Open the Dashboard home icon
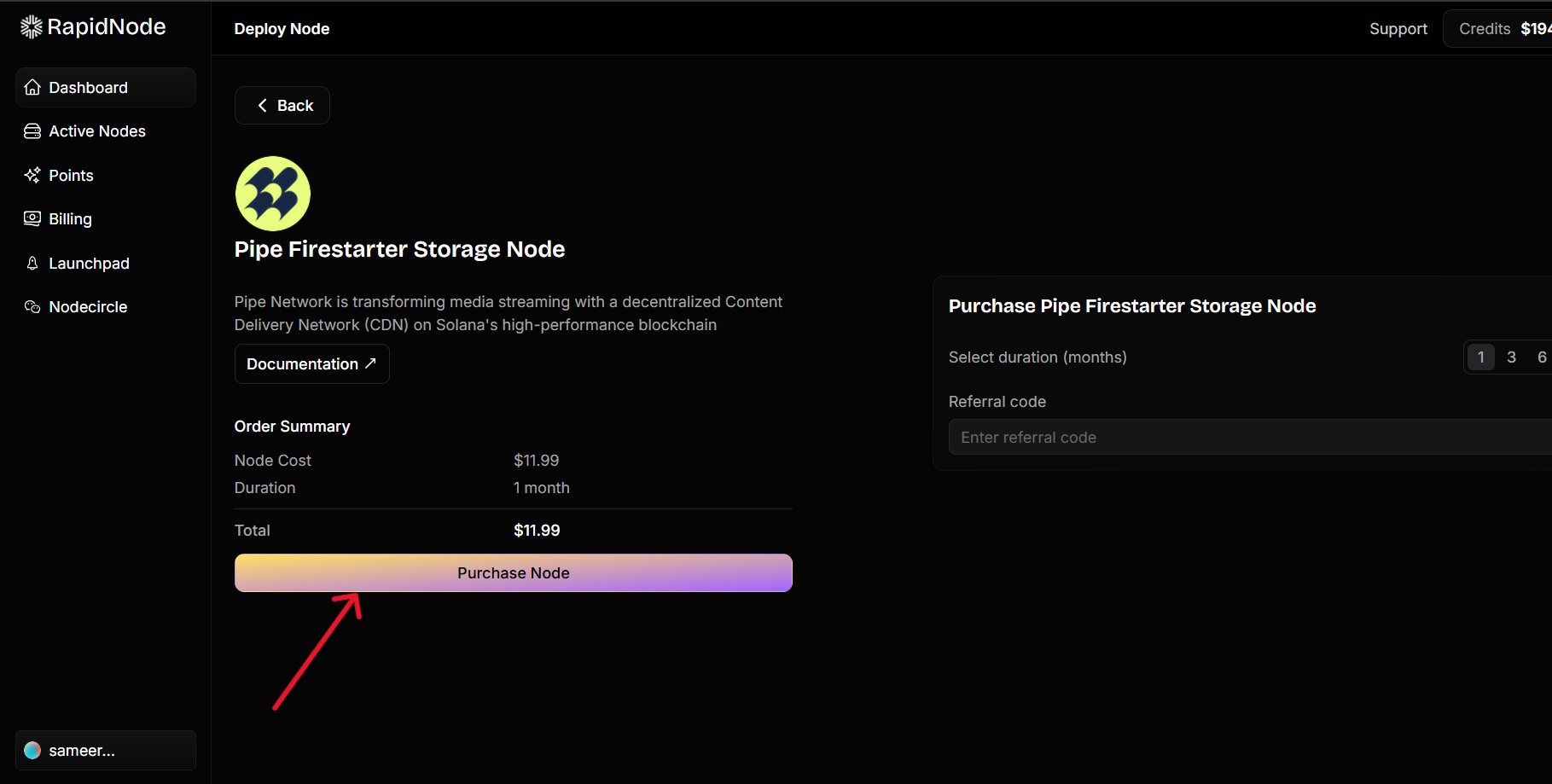This screenshot has height=784, width=1552. [32, 88]
